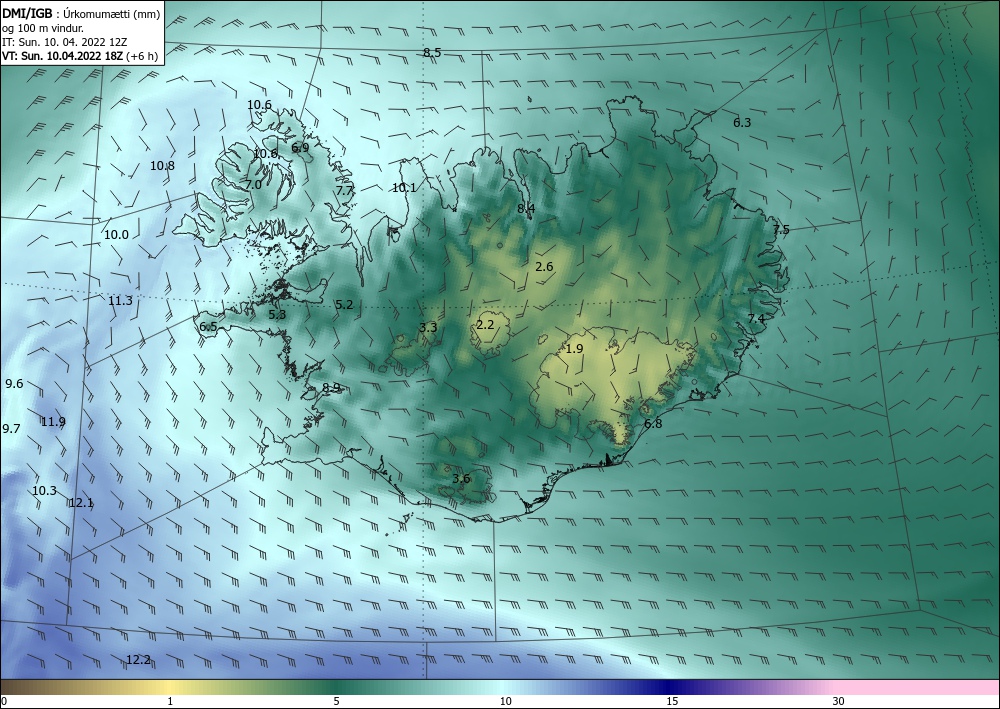Click the 2.2 value inside the glacier outline

[485, 325]
